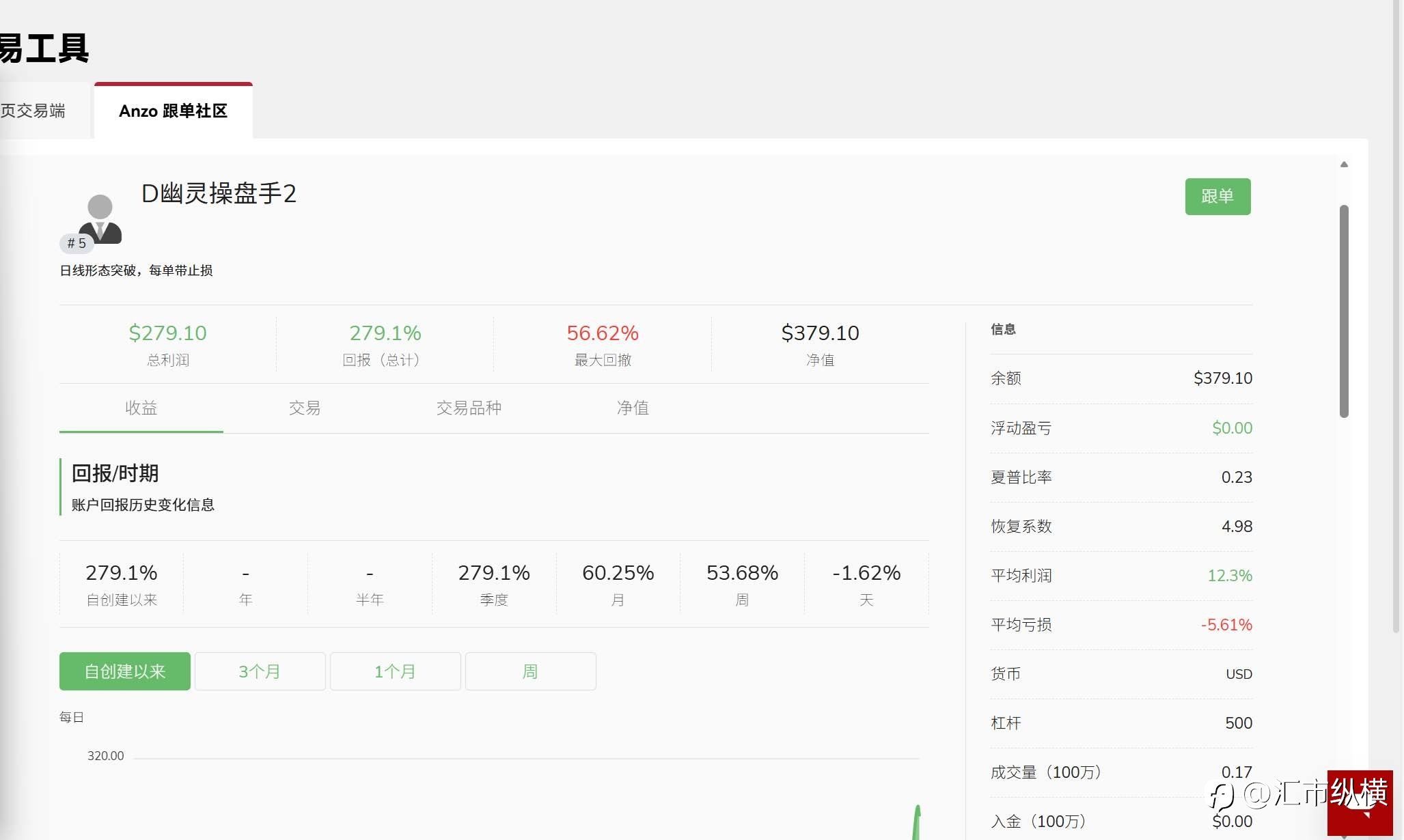Image resolution: width=1404 pixels, height=840 pixels.
Task: Click the inner panel scroll-up arrow
Action: 1344,165
